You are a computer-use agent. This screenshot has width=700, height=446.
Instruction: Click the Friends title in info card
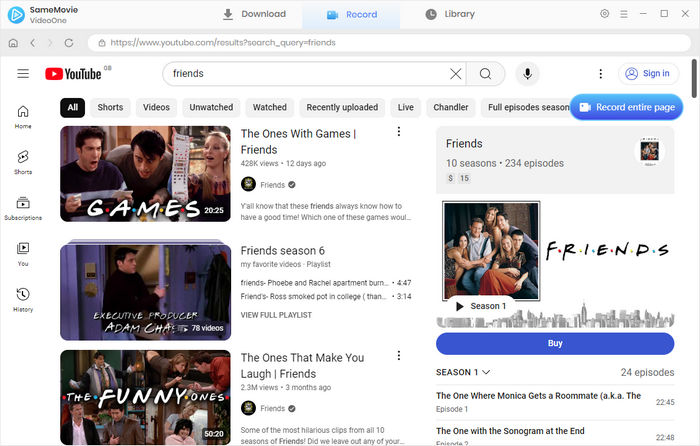tap(464, 144)
